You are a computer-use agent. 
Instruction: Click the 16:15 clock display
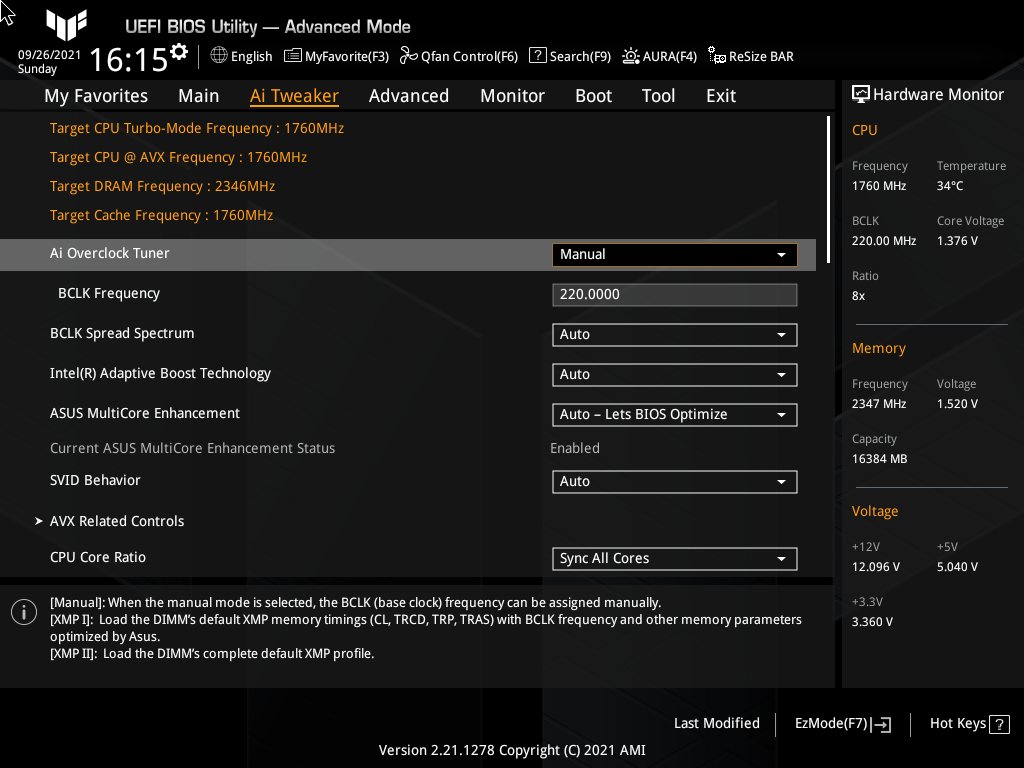(129, 59)
